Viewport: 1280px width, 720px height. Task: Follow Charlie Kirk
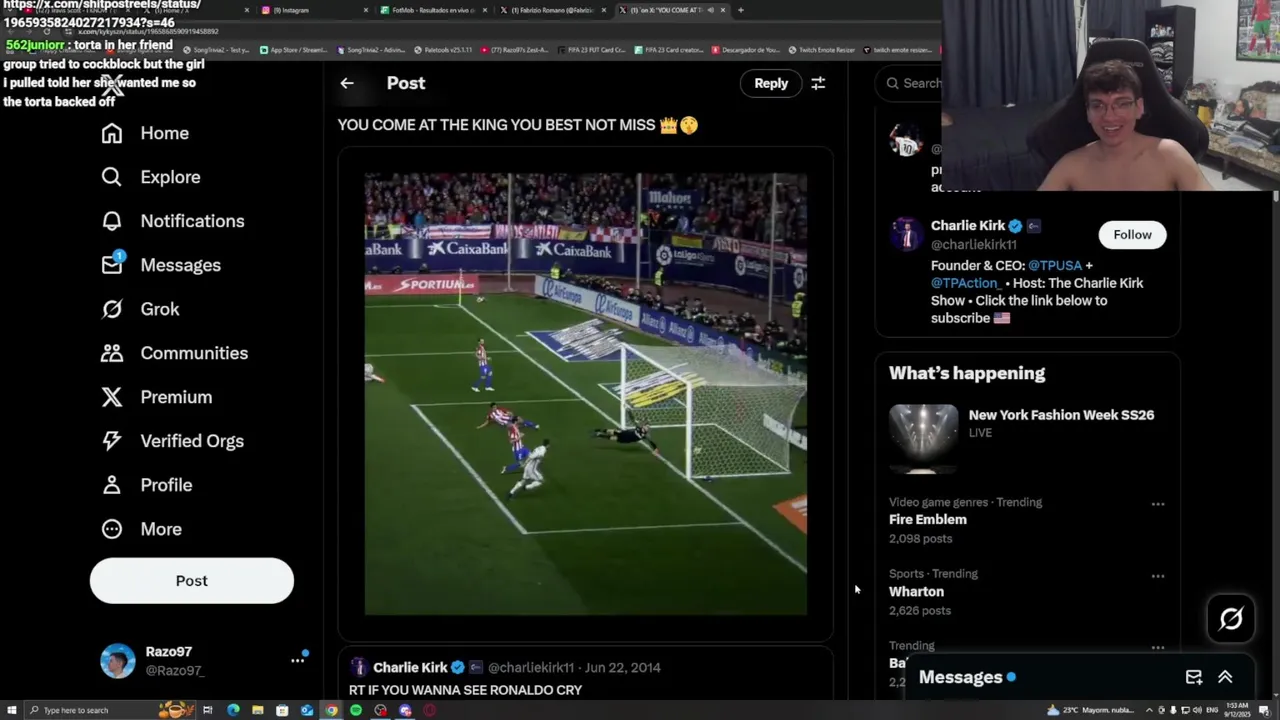[x=1132, y=234]
